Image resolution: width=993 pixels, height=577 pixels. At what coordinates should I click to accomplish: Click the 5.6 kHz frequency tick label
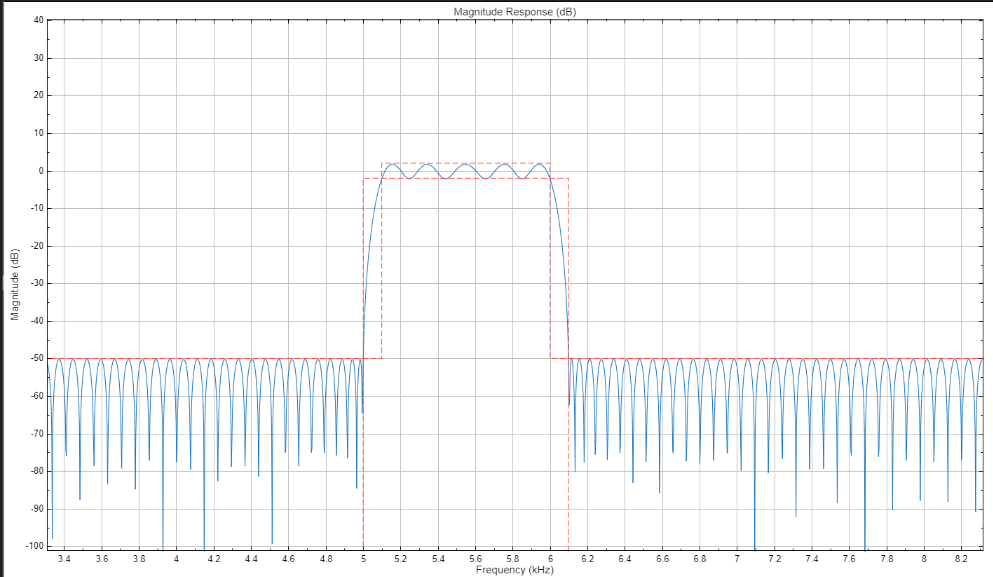pos(475,558)
